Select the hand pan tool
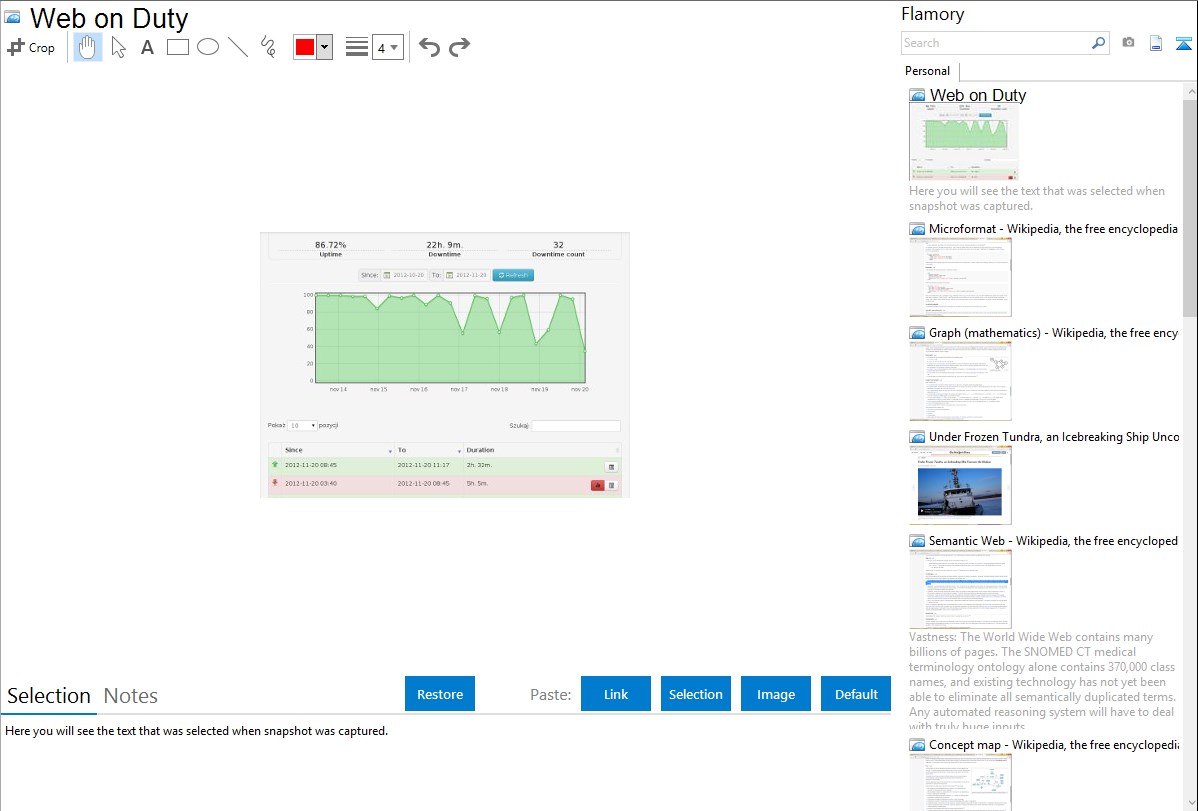The height and width of the screenshot is (811, 1198). [88, 47]
